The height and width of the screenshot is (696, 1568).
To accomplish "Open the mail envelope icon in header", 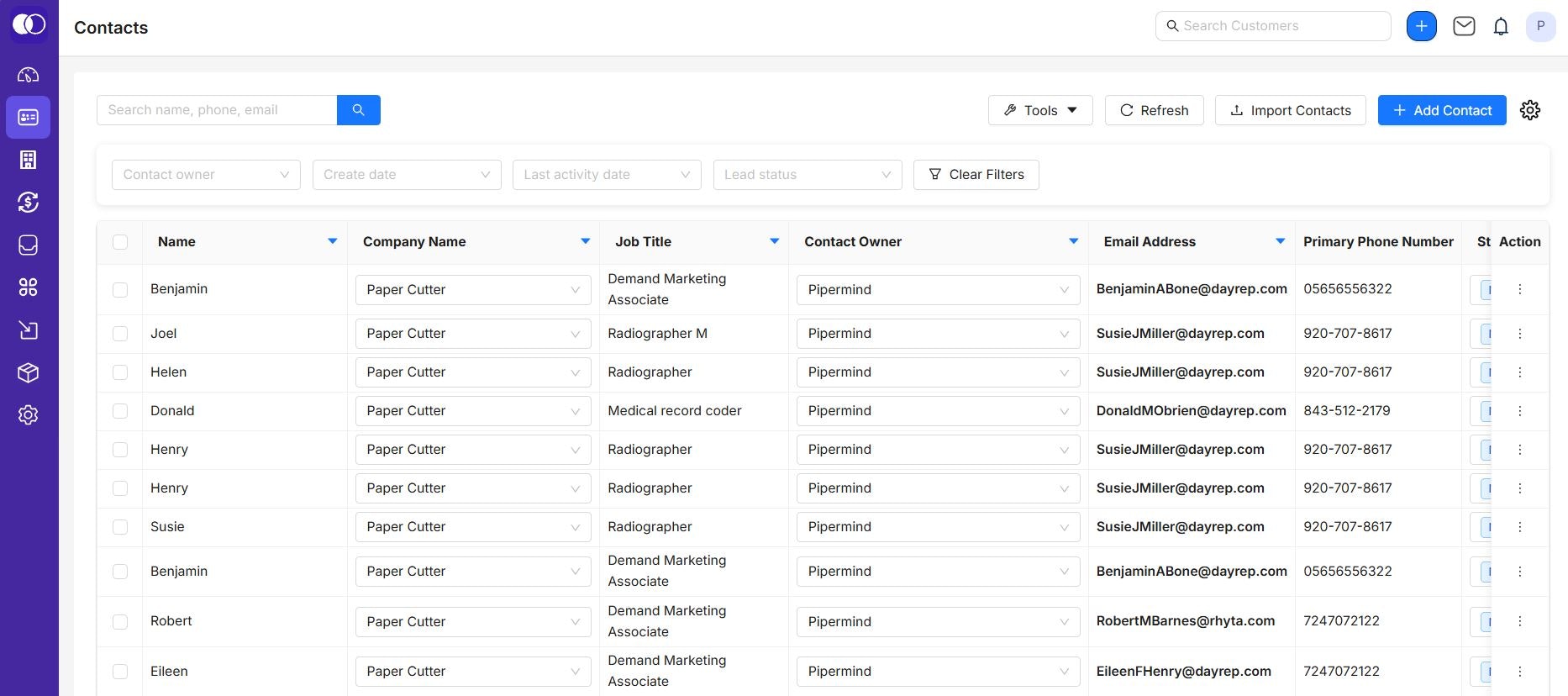I will coord(1464,26).
